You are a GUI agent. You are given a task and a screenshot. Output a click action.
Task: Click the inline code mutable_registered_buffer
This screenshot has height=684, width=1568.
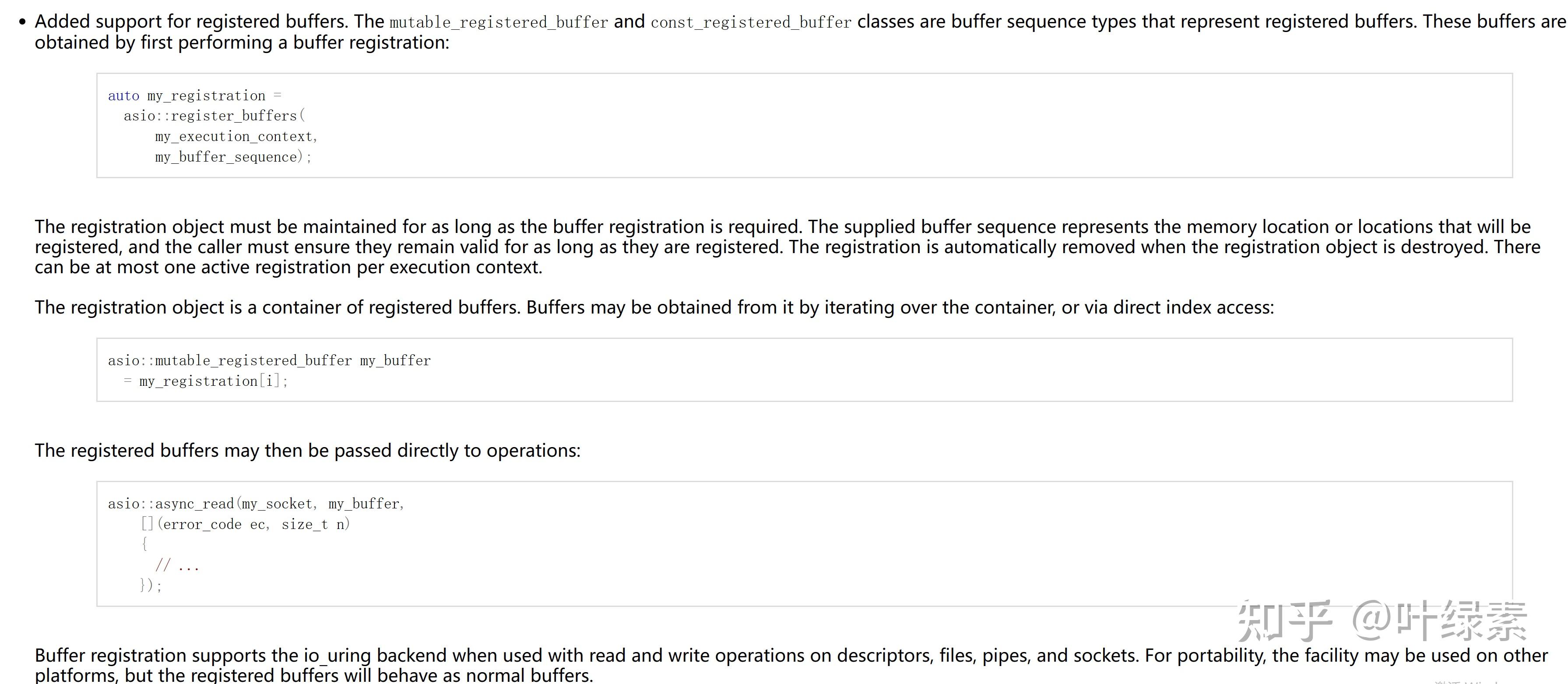(x=499, y=22)
